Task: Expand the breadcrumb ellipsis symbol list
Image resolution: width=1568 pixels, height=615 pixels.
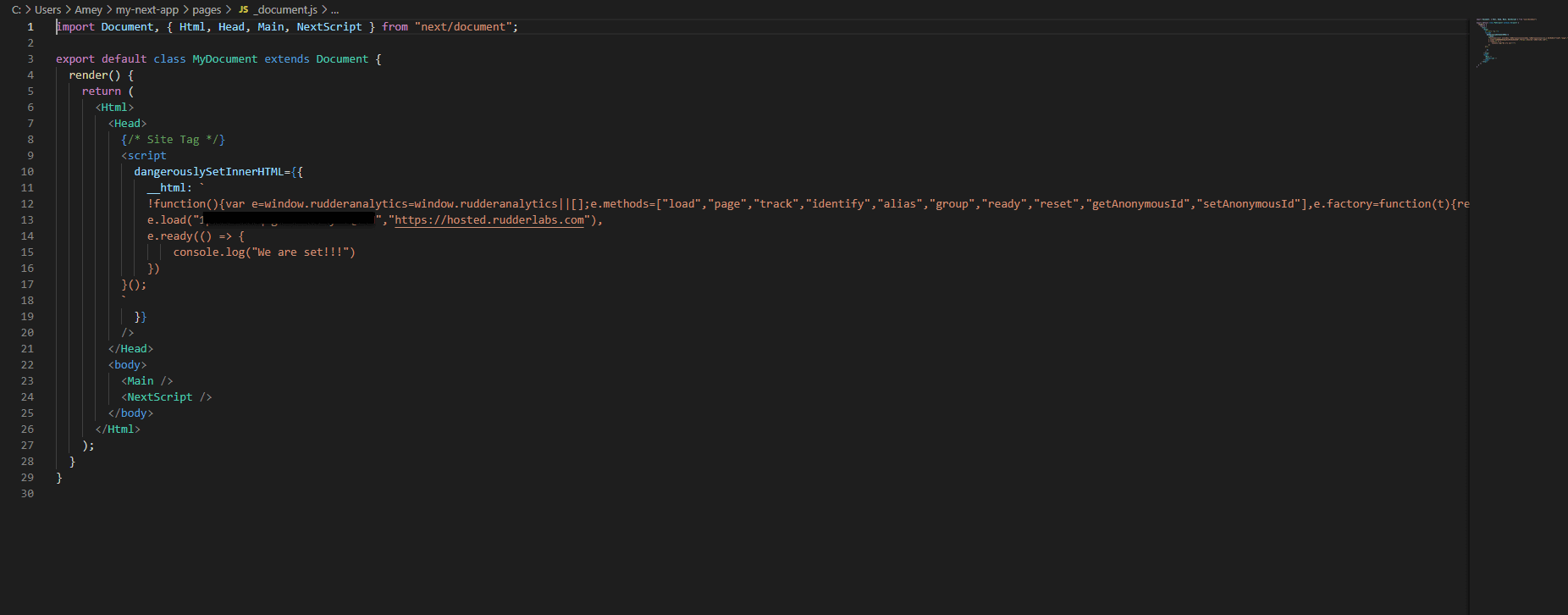Action: pyautogui.click(x=334, y=10)
